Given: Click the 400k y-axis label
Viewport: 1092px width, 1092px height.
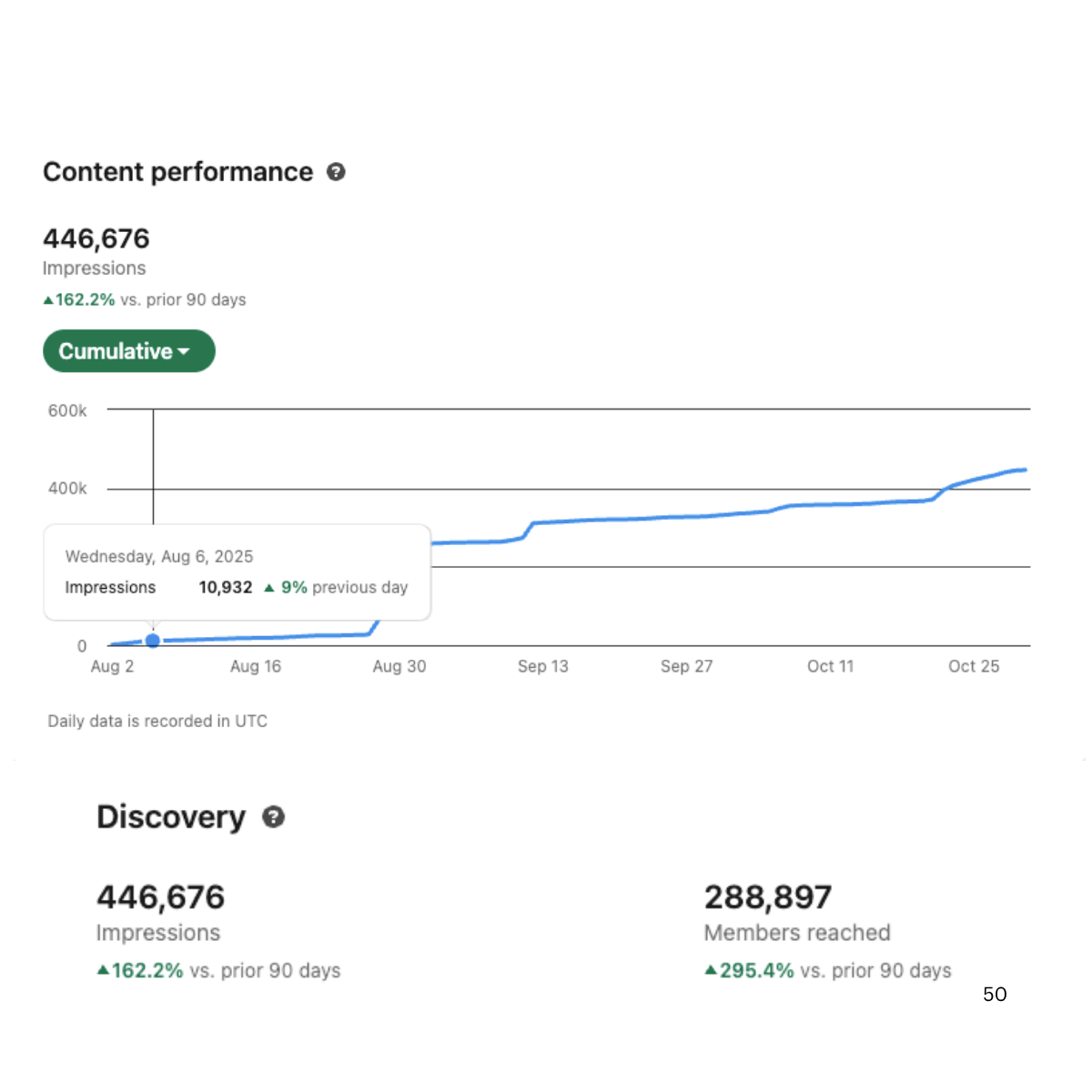Looking at the screenshot, I should point(67,489).
